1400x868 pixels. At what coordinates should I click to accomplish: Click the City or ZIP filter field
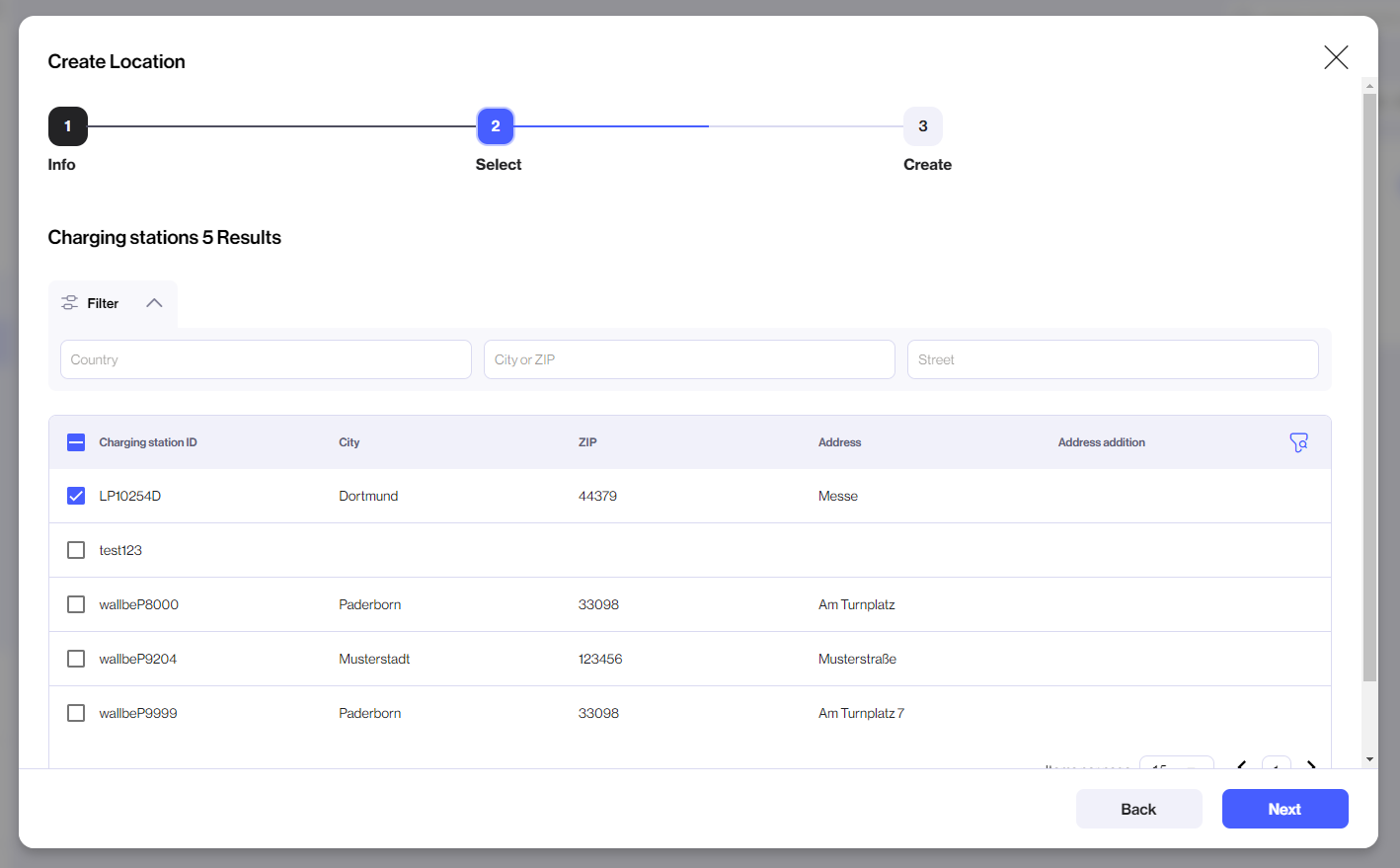point(688,359)
